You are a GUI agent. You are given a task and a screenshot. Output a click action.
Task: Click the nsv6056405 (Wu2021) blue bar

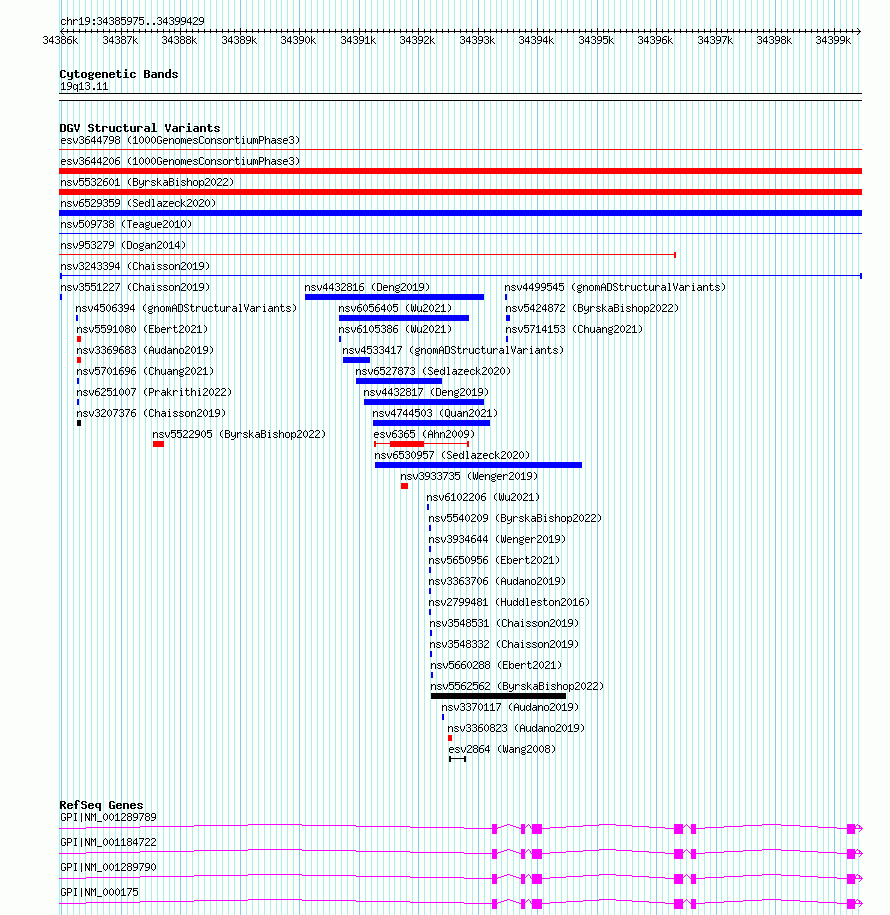(404, 318)
